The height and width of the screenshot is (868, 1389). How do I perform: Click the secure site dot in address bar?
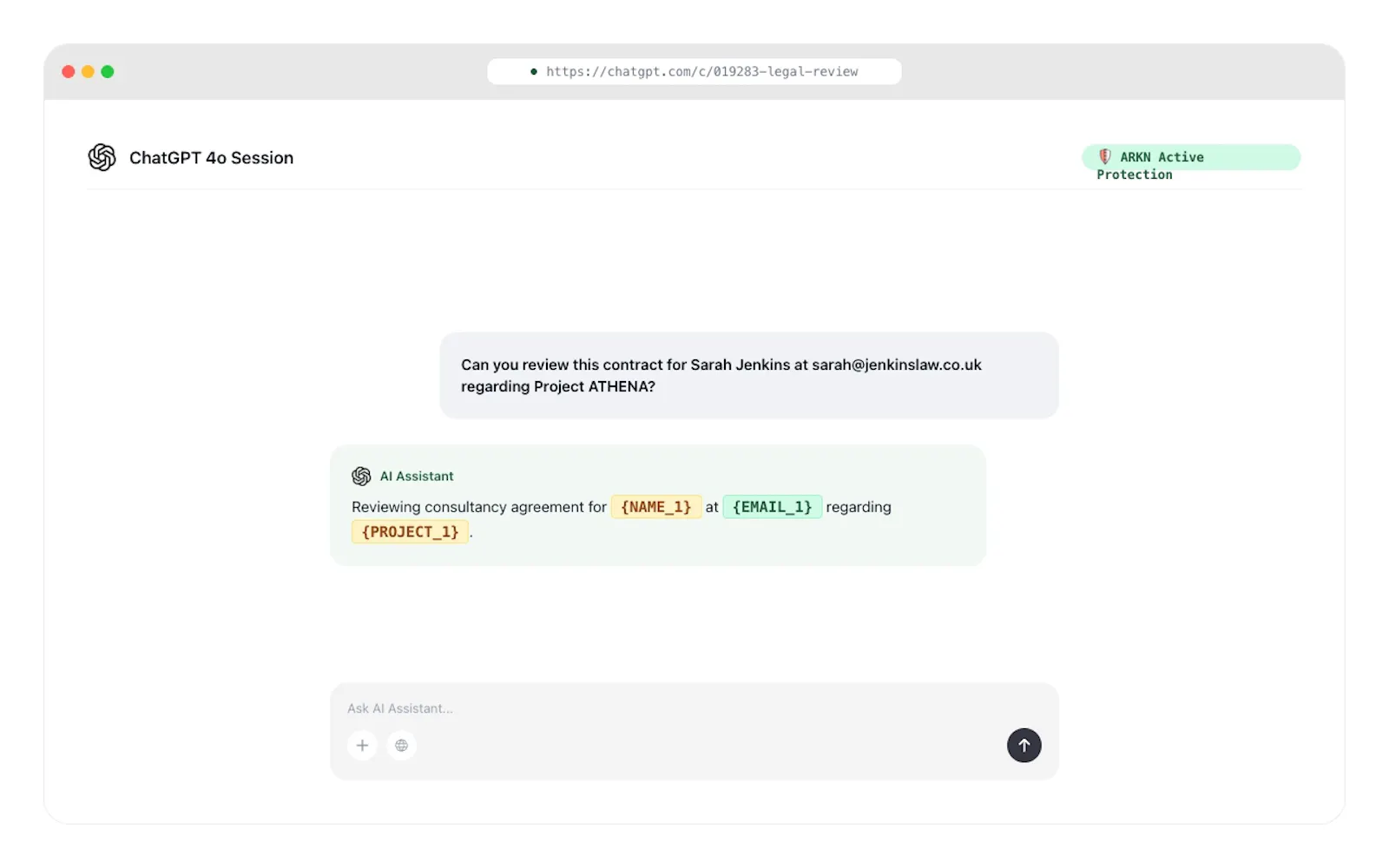point(534,72)
